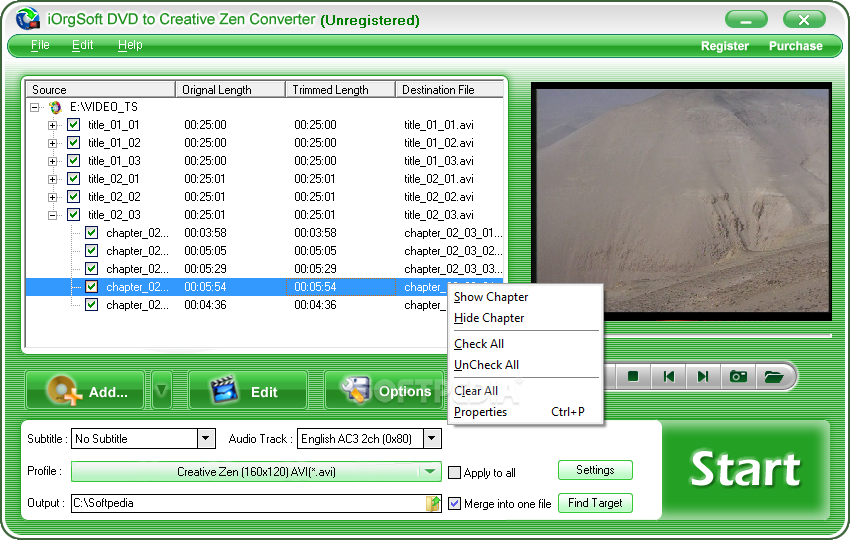
Task: Click the Register link
Action: [725, 46]
